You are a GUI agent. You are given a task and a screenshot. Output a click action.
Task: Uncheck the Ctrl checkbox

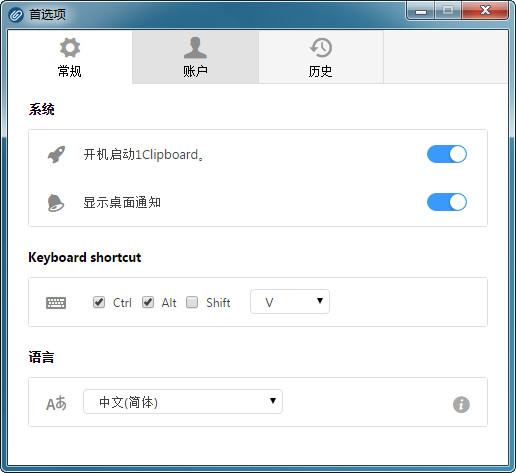pos(99,302)
